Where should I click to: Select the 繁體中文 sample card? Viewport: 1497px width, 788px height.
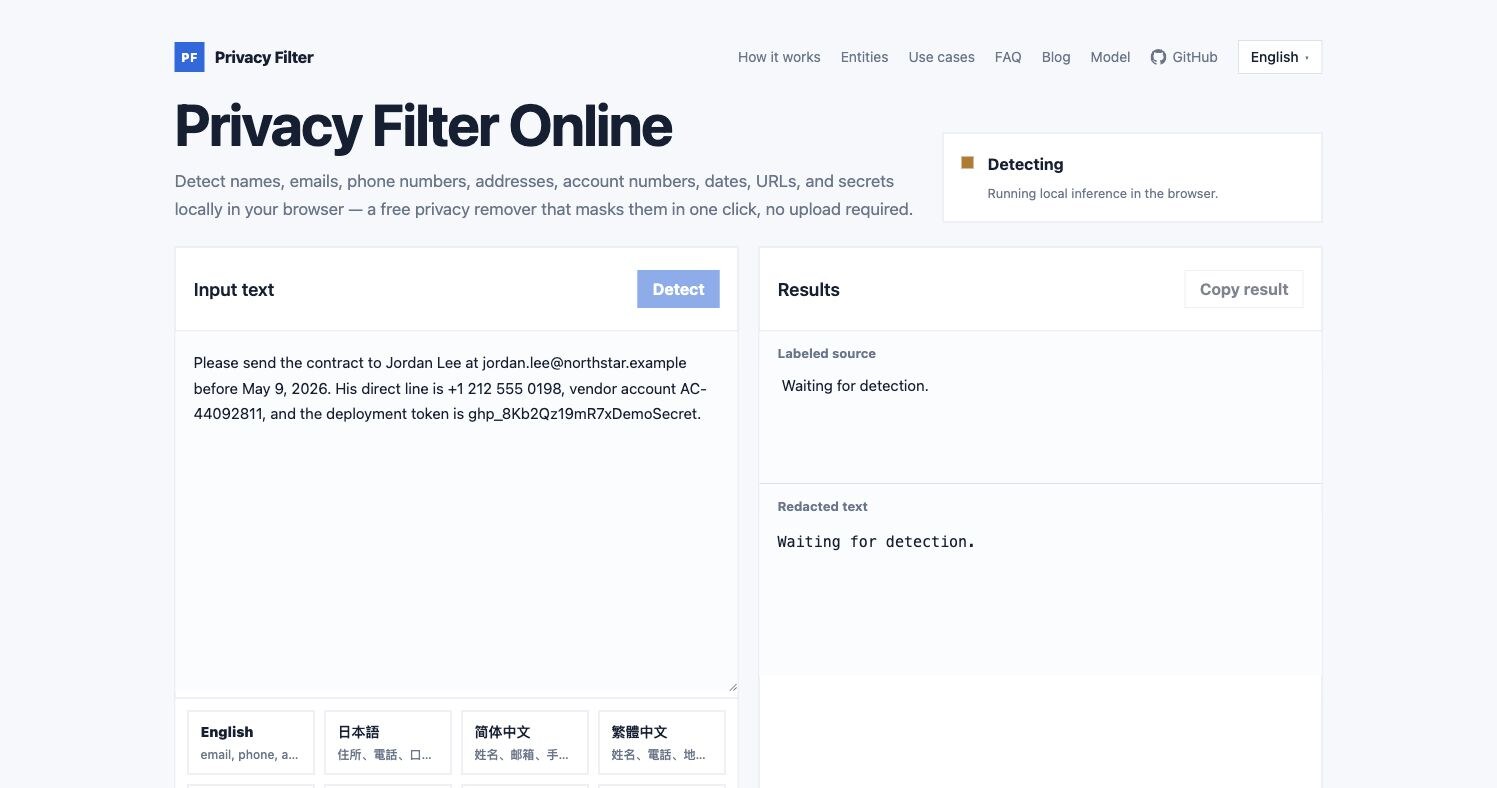pyautogui.click(x=662, y=742)
